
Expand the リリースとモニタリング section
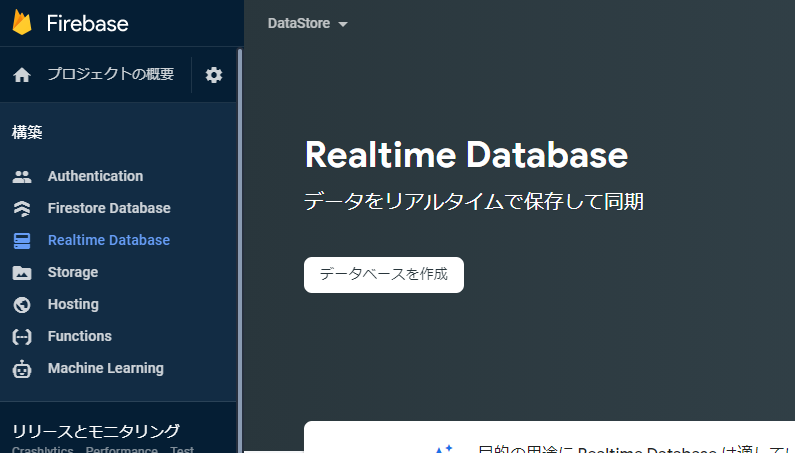tap(96, 431)
